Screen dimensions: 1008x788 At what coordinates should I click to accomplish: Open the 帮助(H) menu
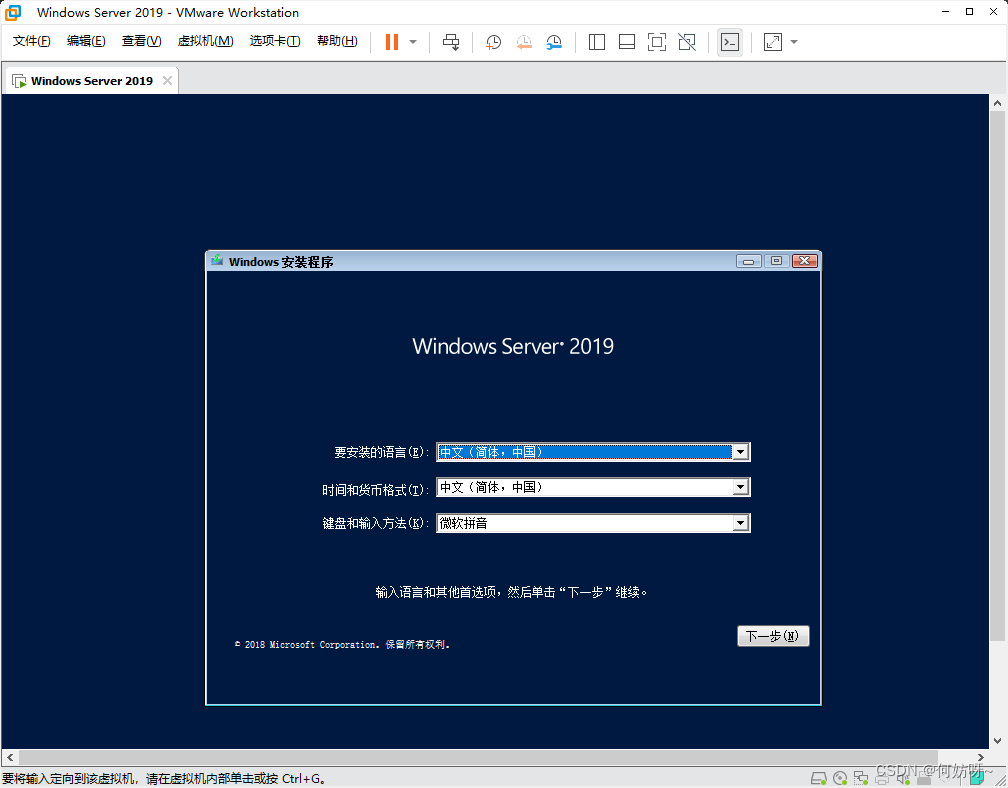(337, 41)
